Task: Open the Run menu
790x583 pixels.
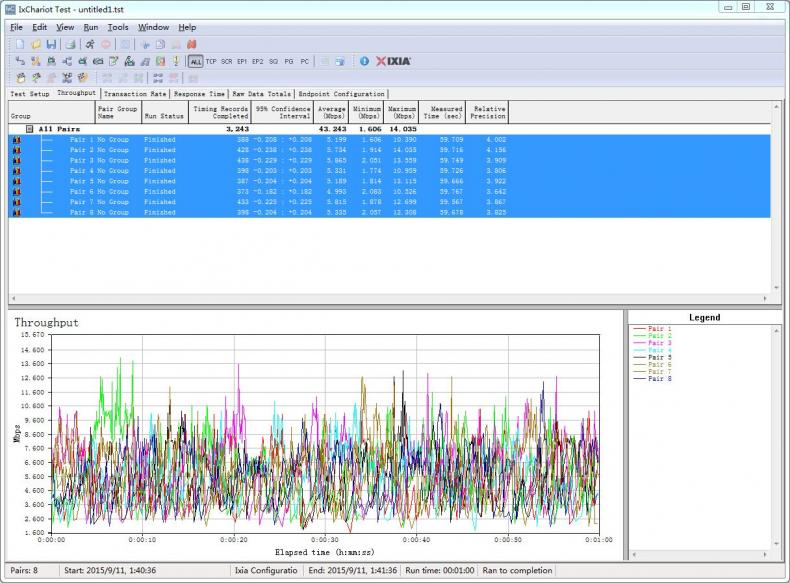Action: pyautogui.click(x=91, y=27)
